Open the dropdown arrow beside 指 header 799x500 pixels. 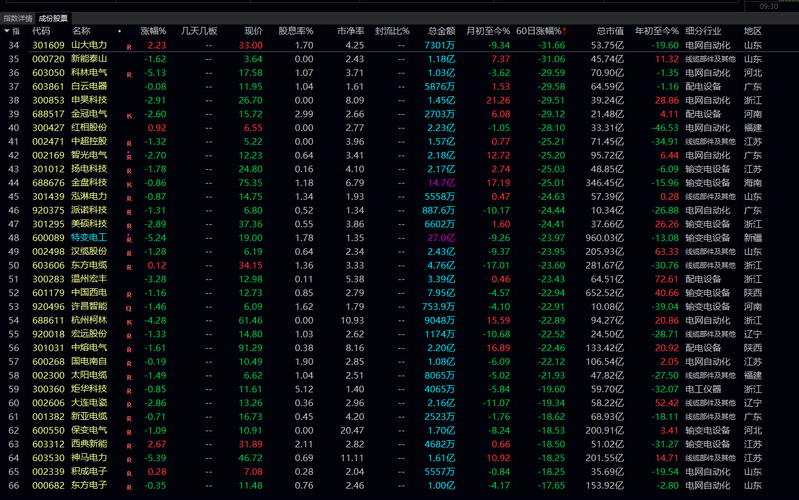(x=7, y=31)
